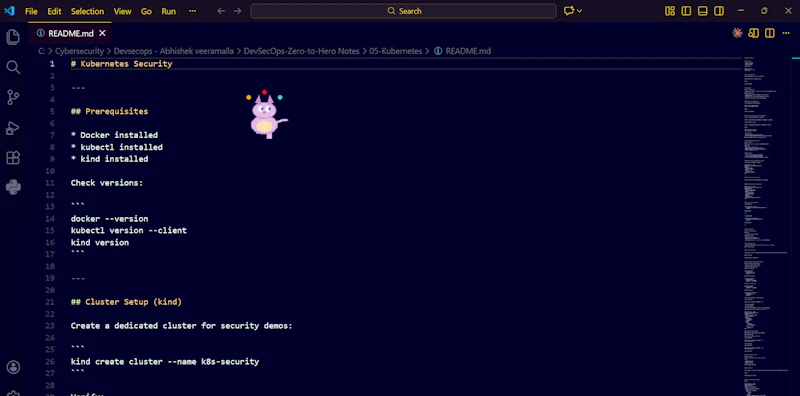
Task: Open the File menu
Action: coord(31,11)
